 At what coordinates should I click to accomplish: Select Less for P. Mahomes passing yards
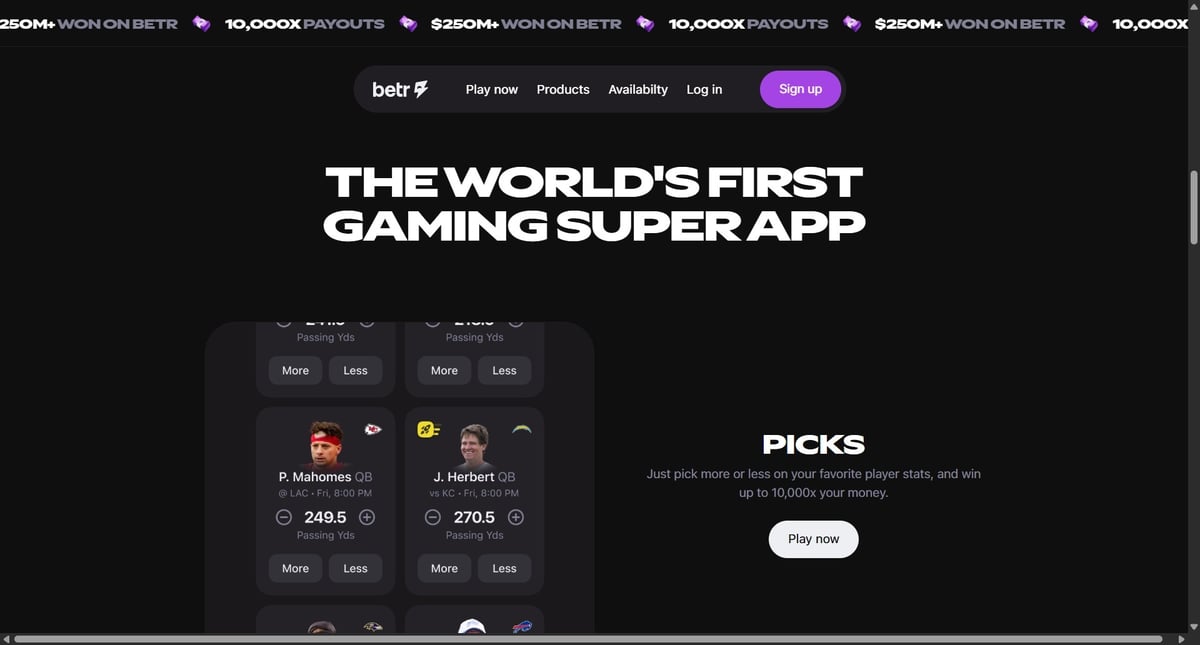[356, 568]
